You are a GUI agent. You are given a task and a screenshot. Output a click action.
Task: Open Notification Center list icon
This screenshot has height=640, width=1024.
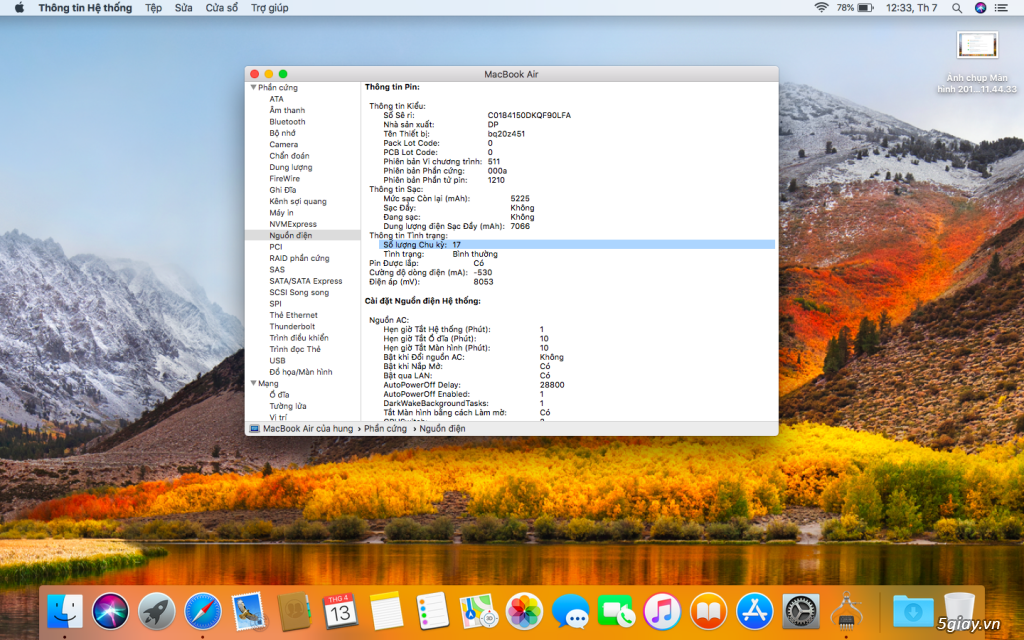tap(1001, 8)
